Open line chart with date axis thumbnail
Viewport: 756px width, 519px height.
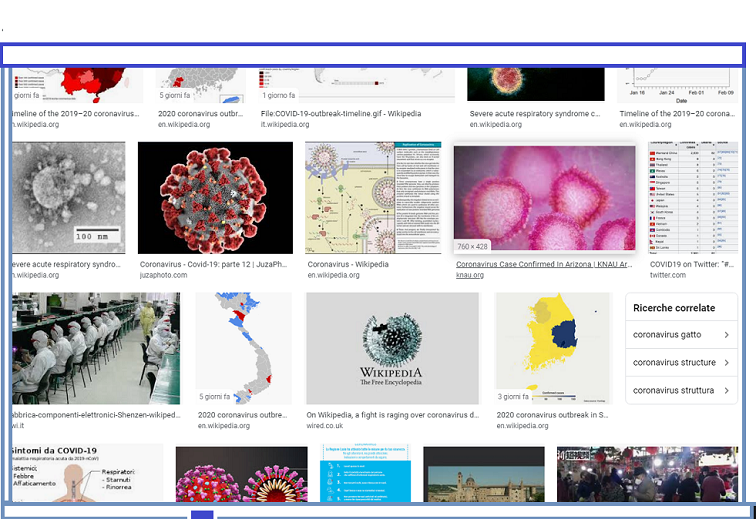click(677, 85)
